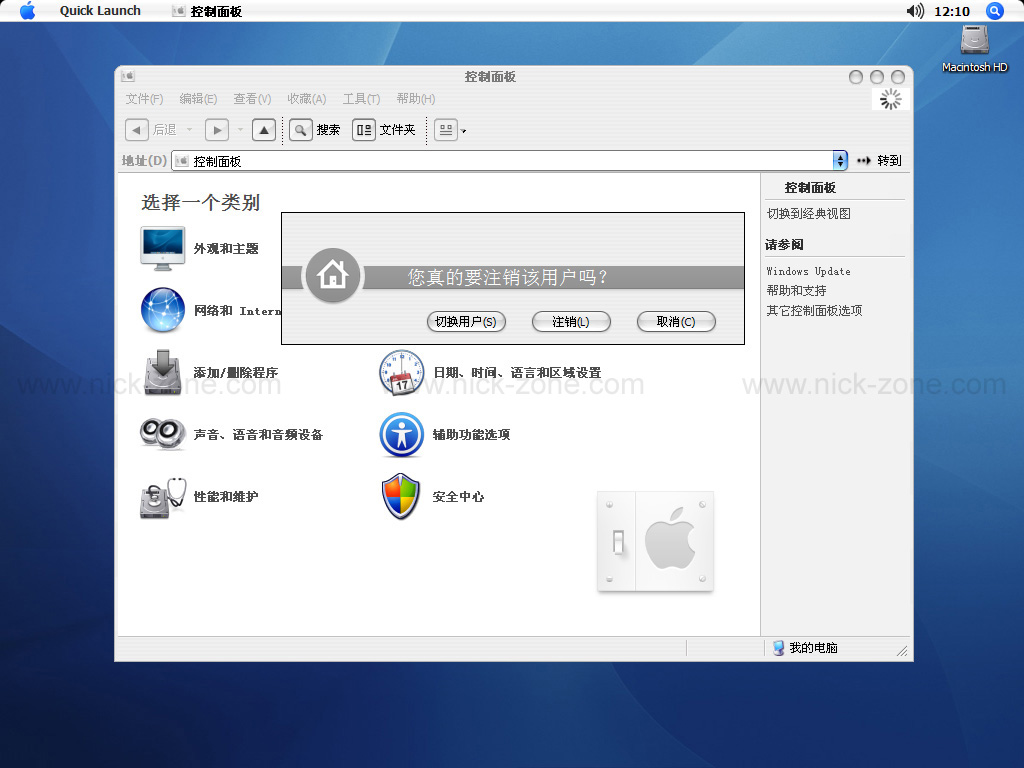
Task: Expand the Forward history dropdown arrow
Action: coord(240,130)
